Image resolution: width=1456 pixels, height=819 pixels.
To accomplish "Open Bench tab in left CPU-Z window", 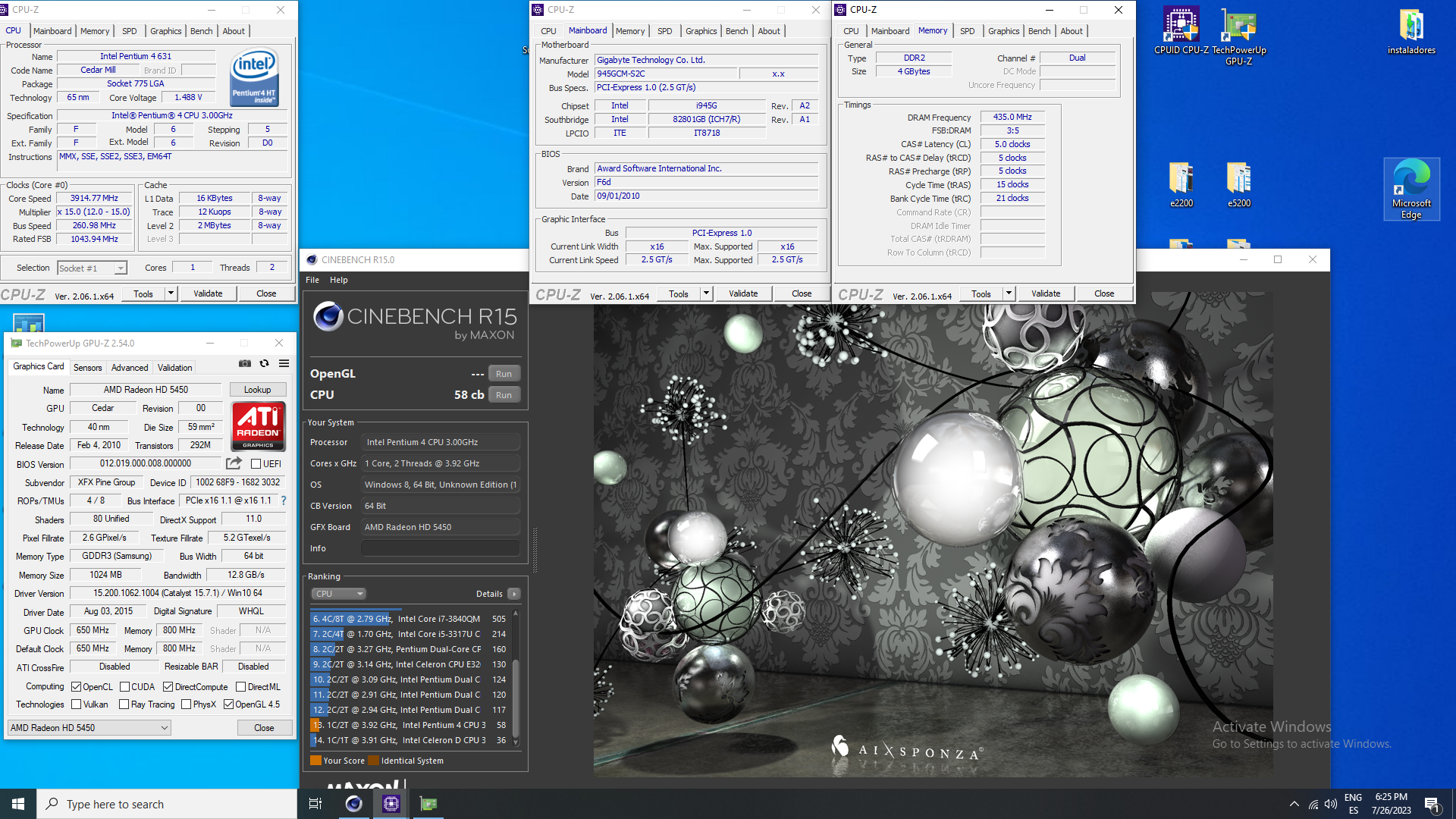I will [x=201, y=31].
